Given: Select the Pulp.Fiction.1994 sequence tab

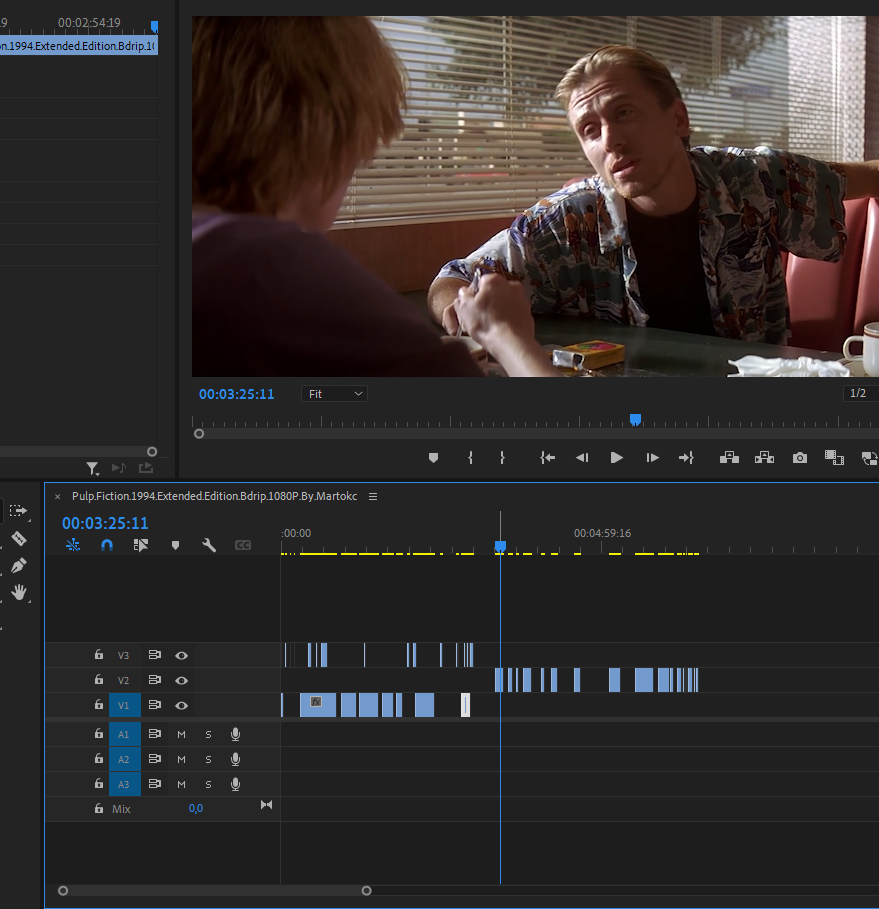Looking at the screenshot, I should point(215,496).
